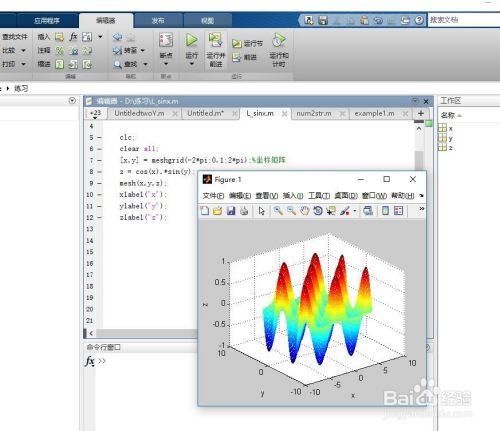Select the Edit Plot arrow tool

(261, 211)
